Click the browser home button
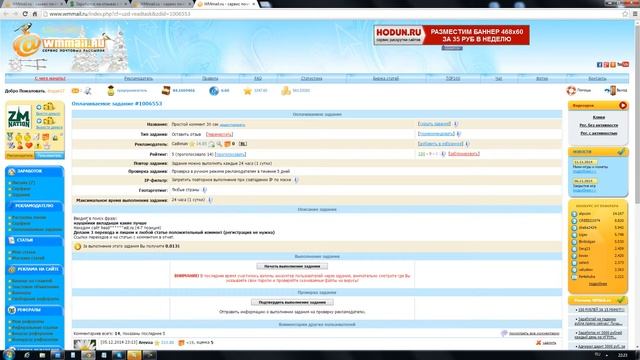 coord(35,14)
